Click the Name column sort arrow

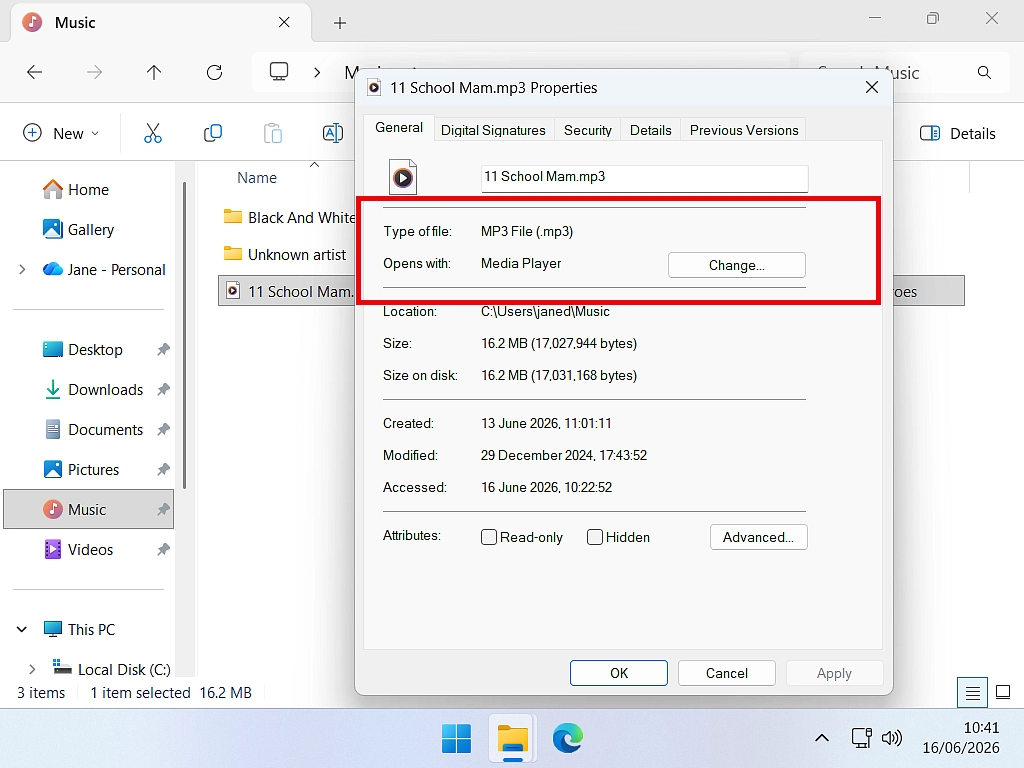tap(314, 165)
